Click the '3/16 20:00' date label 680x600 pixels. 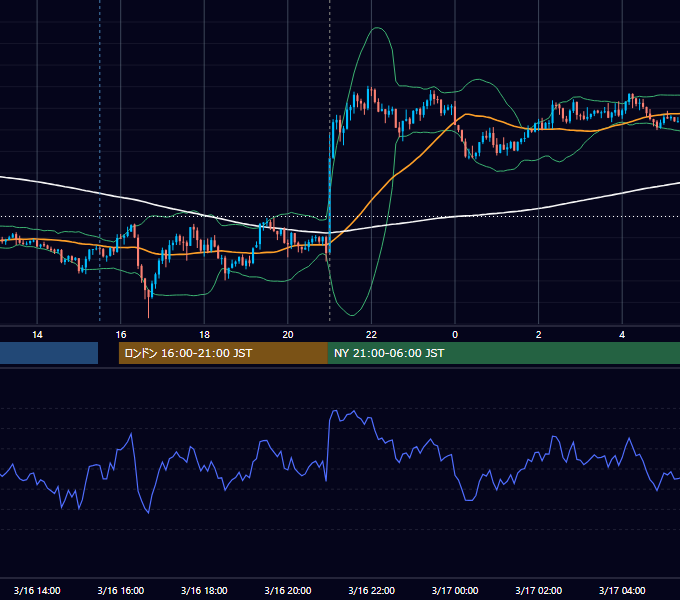point(288,590)
